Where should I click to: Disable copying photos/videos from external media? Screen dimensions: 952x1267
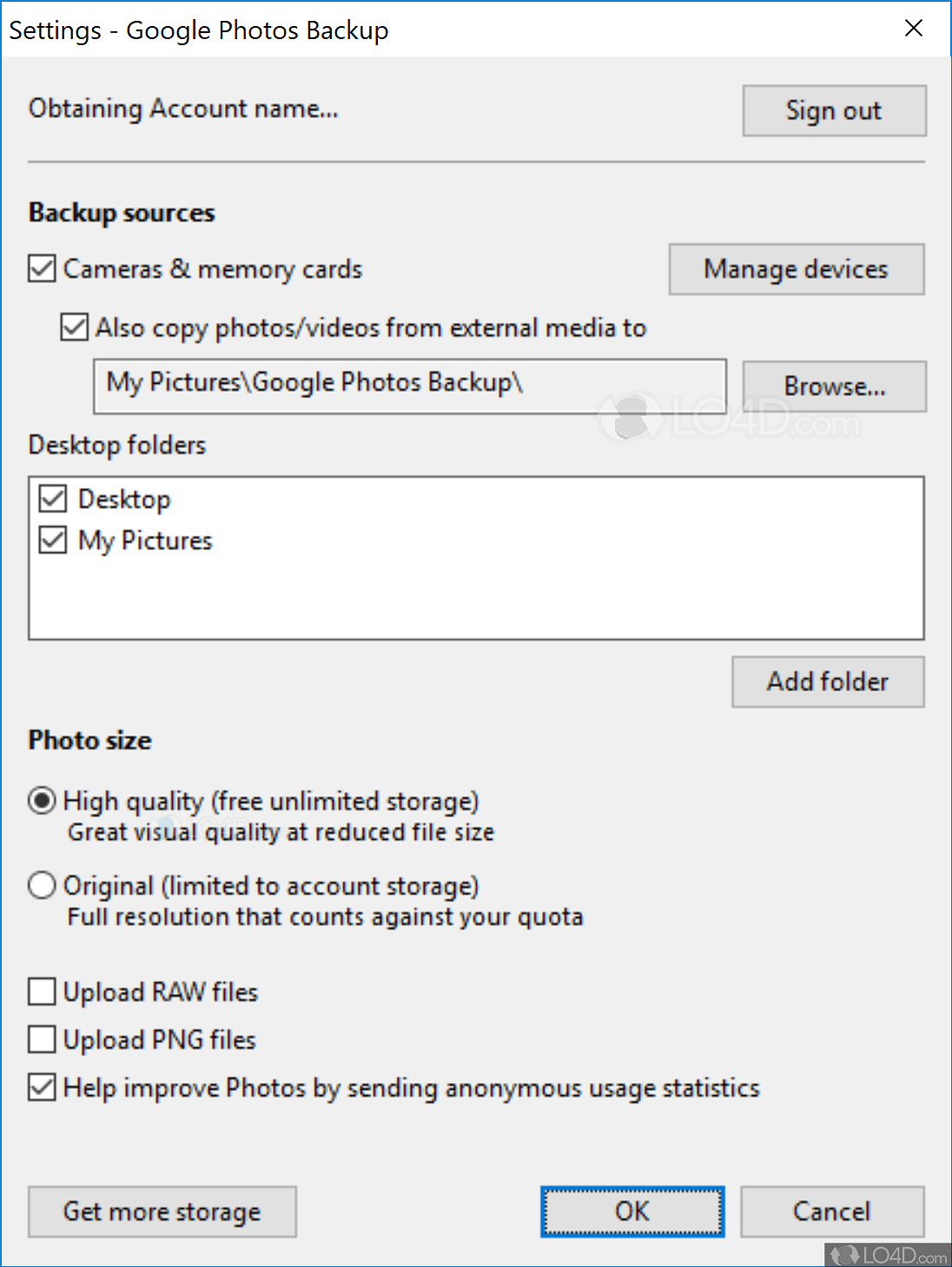click(x=73, y=327)
